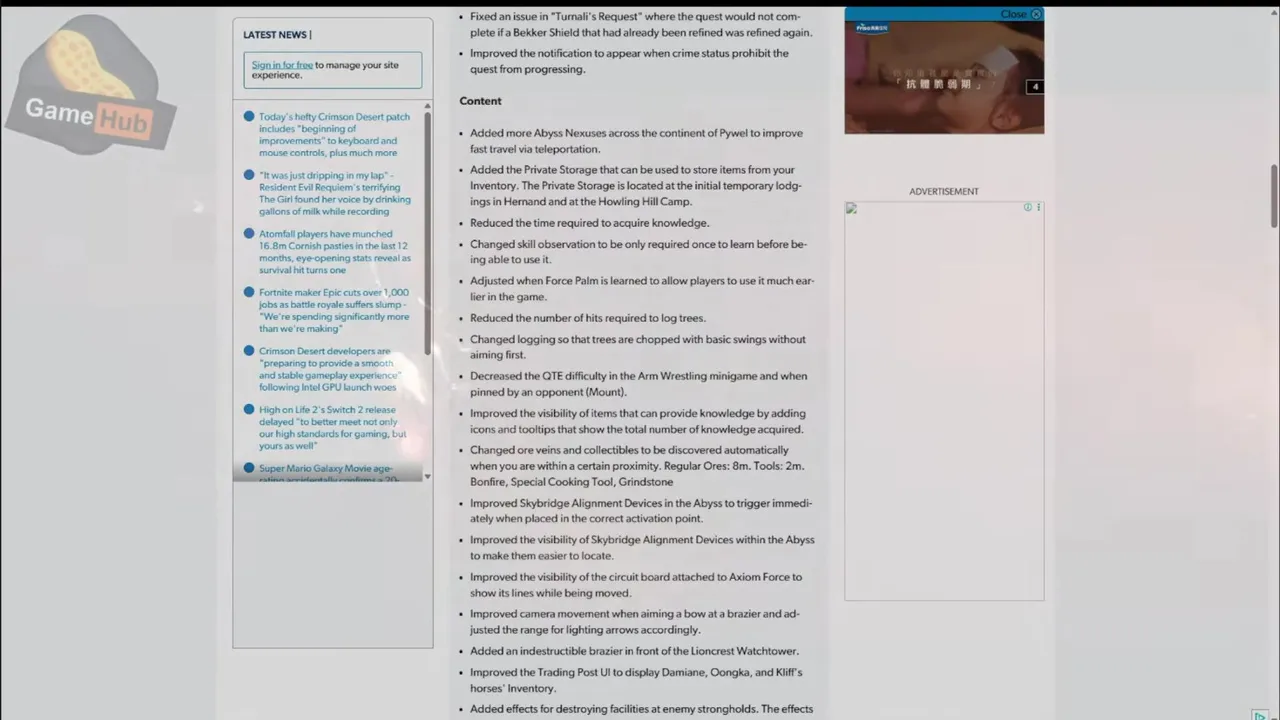Click the Latest News sidebar scrollbar thumb
This screenshot has width=1280, height=720.
tap(428, 233)
